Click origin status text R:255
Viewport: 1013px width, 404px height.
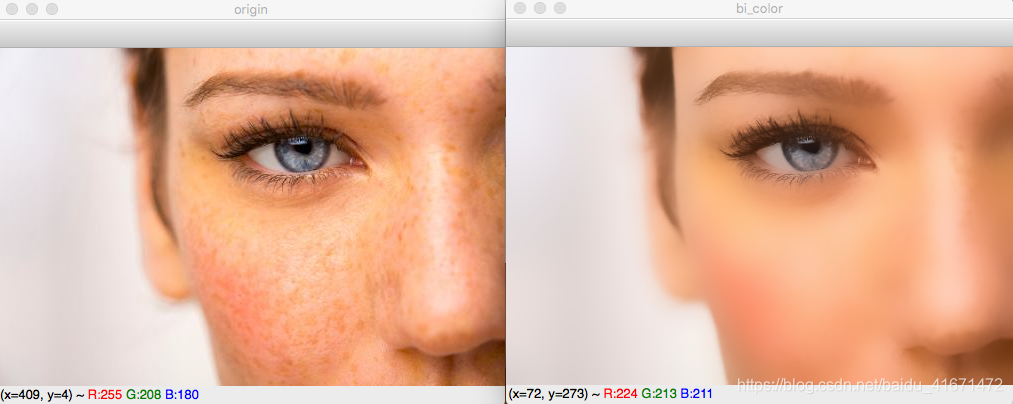(x=105, y=394)
